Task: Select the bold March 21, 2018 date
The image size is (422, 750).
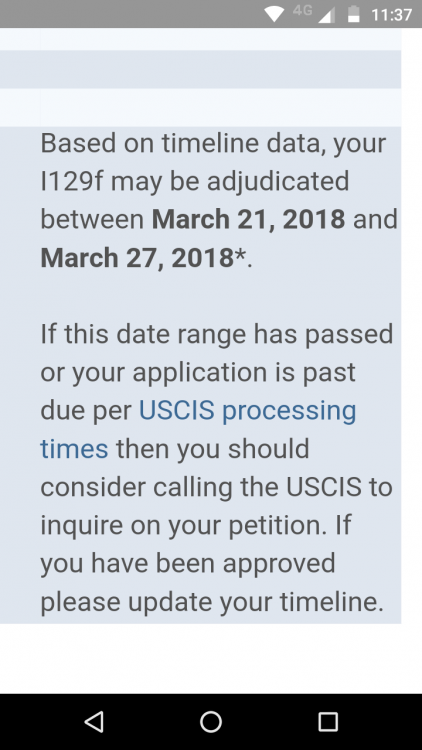Action: coord(248,219)
